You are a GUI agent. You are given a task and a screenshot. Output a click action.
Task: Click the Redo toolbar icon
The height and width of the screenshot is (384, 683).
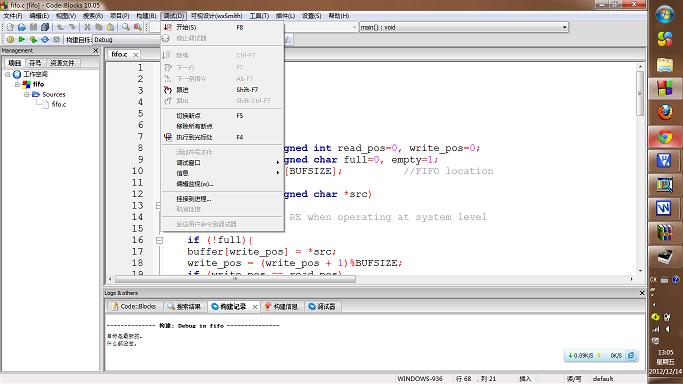click(72, 27)
